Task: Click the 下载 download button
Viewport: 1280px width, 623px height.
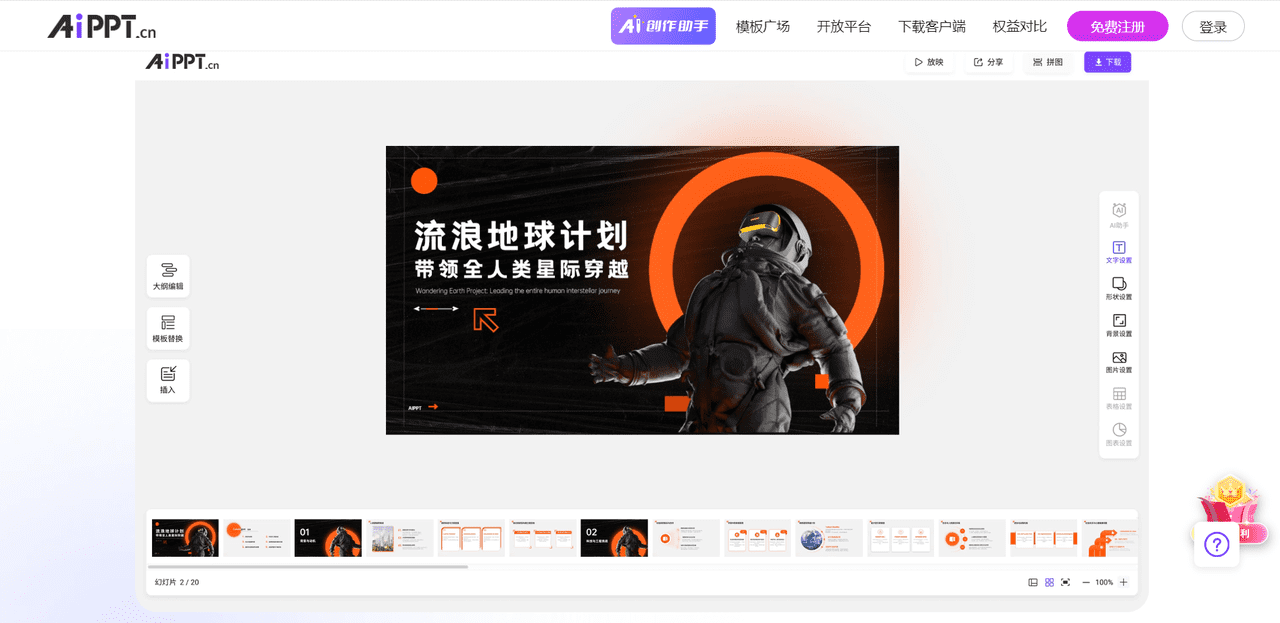Action: pyautogui.click(x=1107, y=61)
